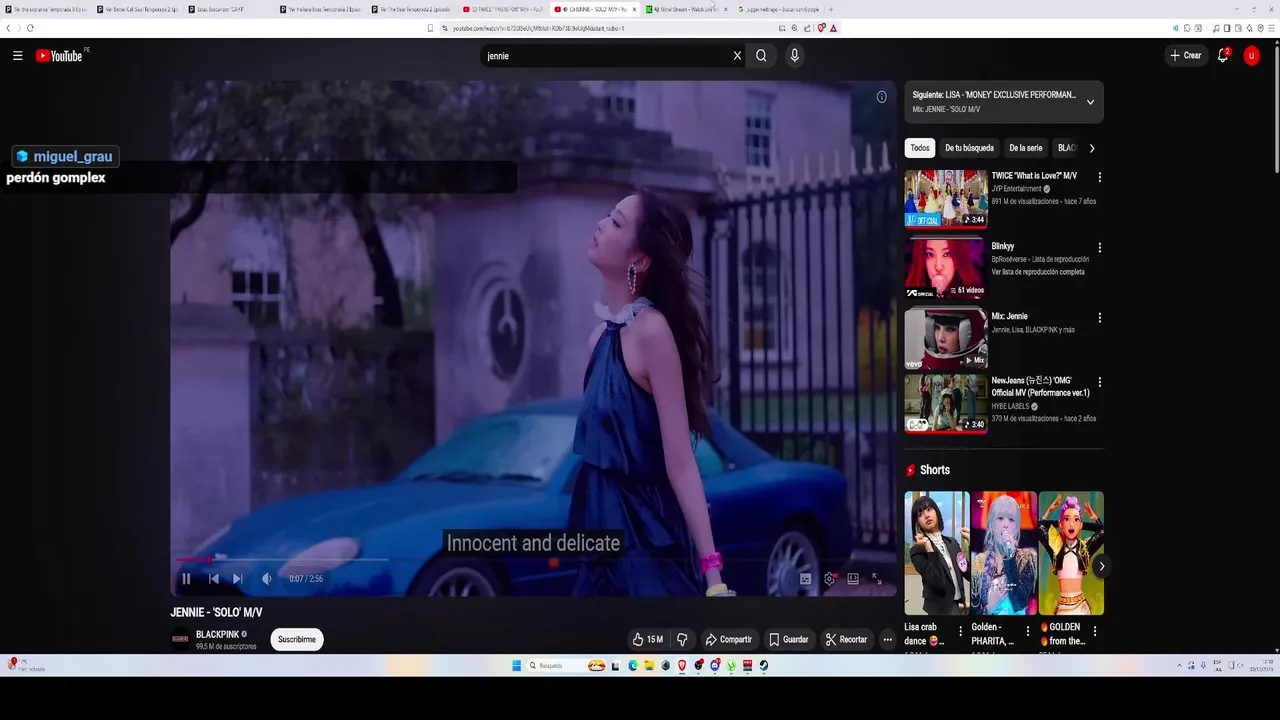Skip to the next video
Image resolution: width=1280 pixels, height=720 pixels.
point(237,579)
